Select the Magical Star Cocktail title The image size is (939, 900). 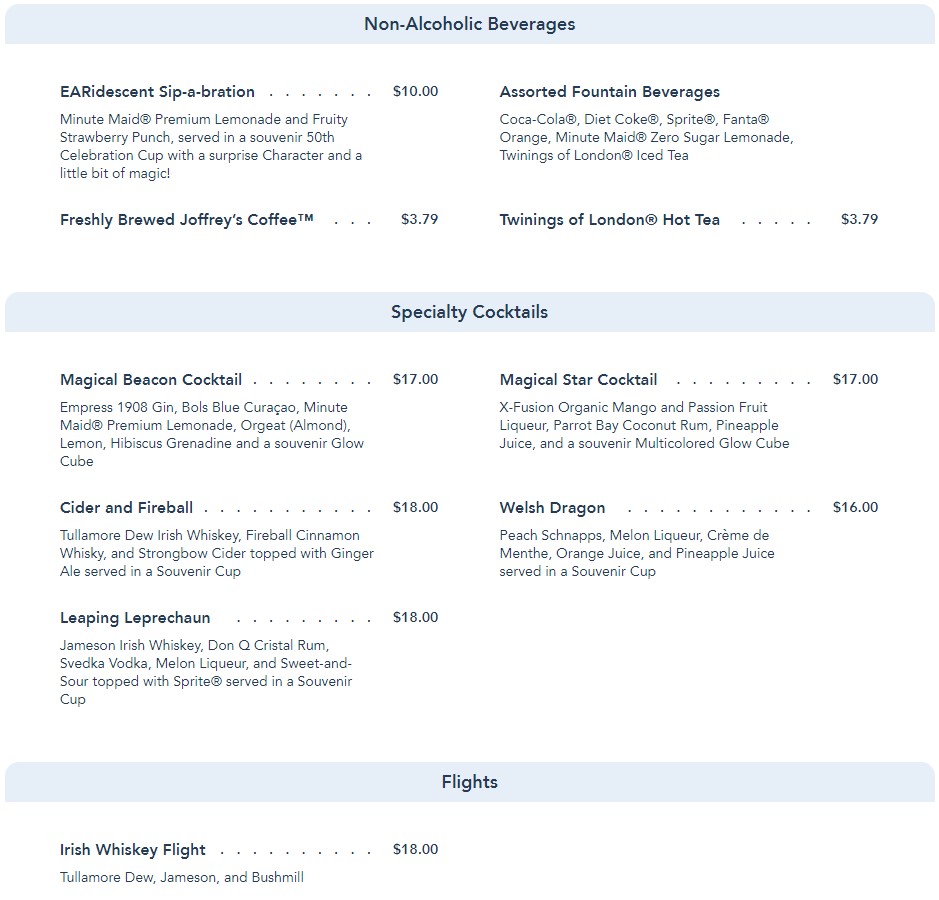(x=578, y=380)
